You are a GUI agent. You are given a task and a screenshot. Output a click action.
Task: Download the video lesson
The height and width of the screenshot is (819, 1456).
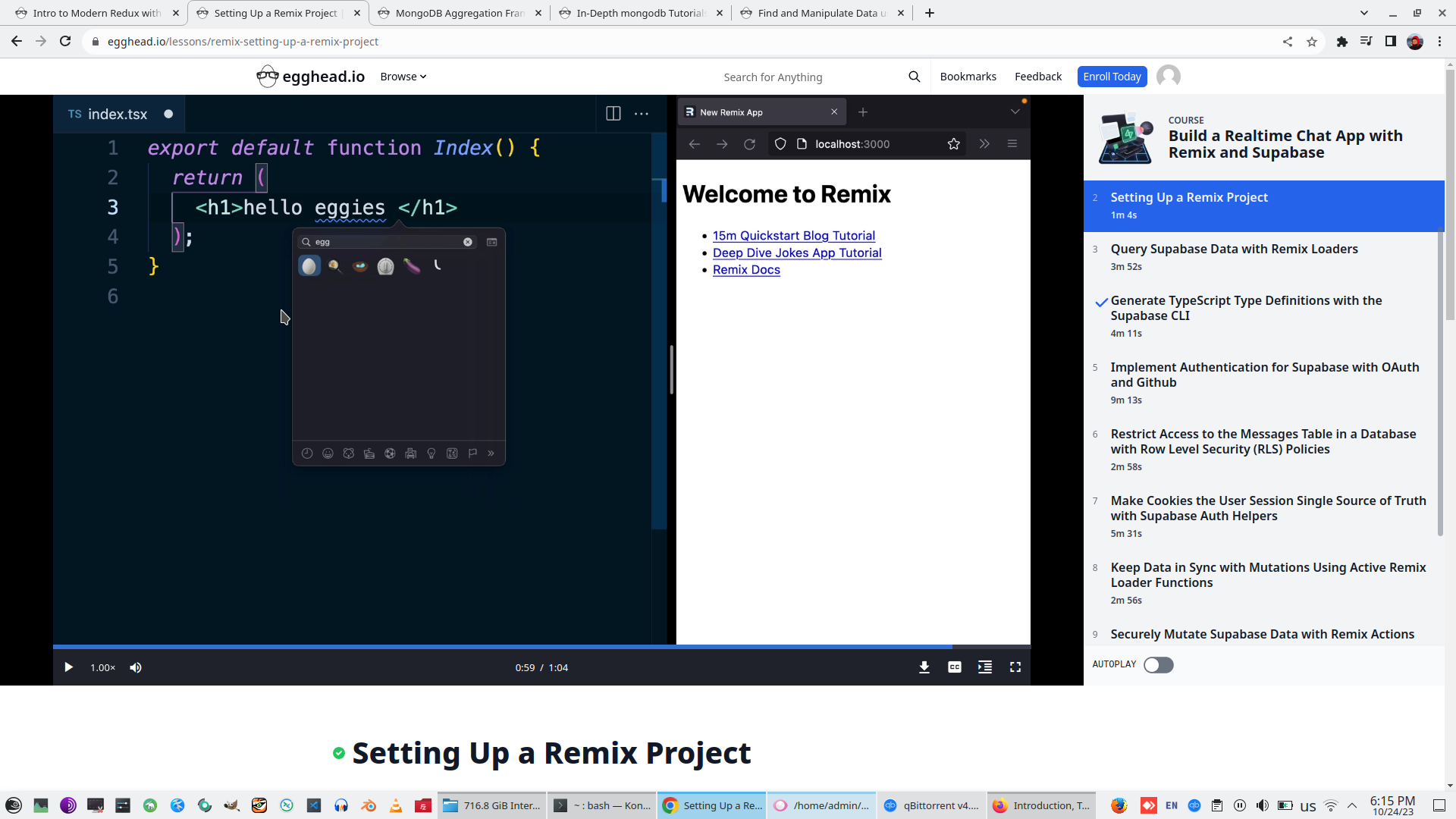pos(924,667)
